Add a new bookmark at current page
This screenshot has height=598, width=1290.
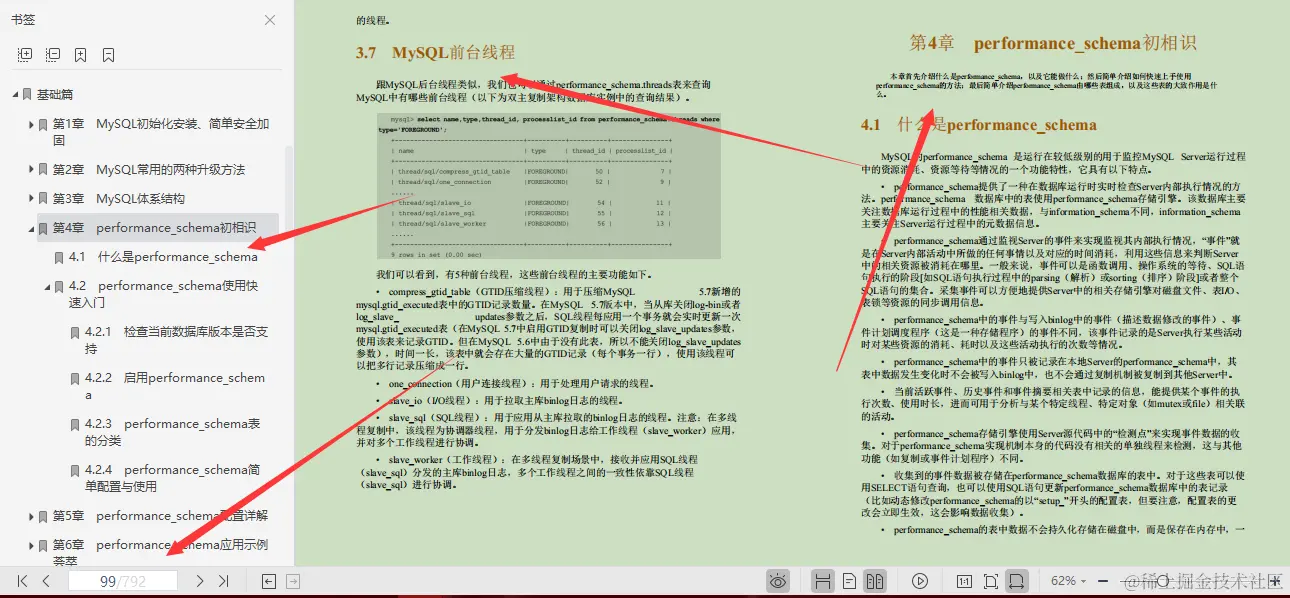[x=81, y=55]
